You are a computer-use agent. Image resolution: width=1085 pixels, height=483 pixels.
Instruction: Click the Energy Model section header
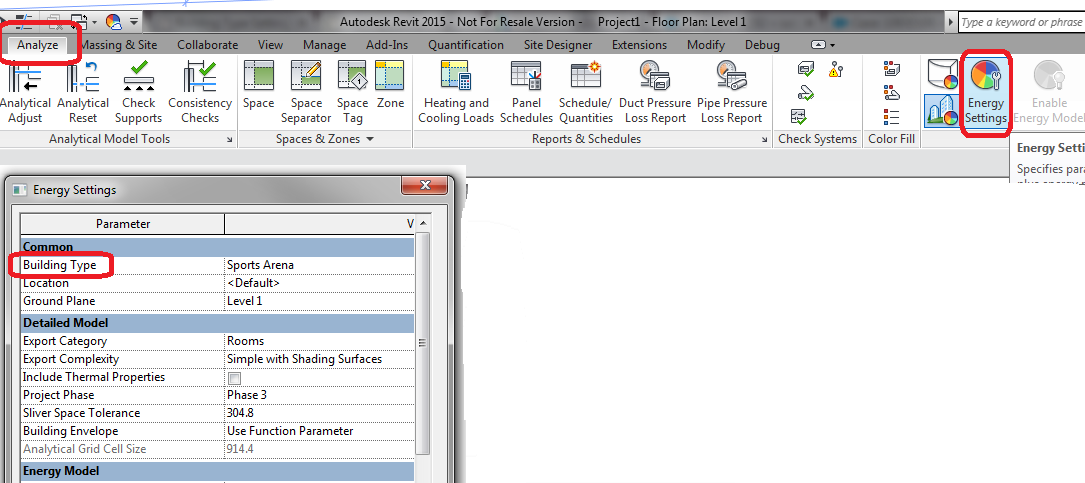[x=218, y=471]
